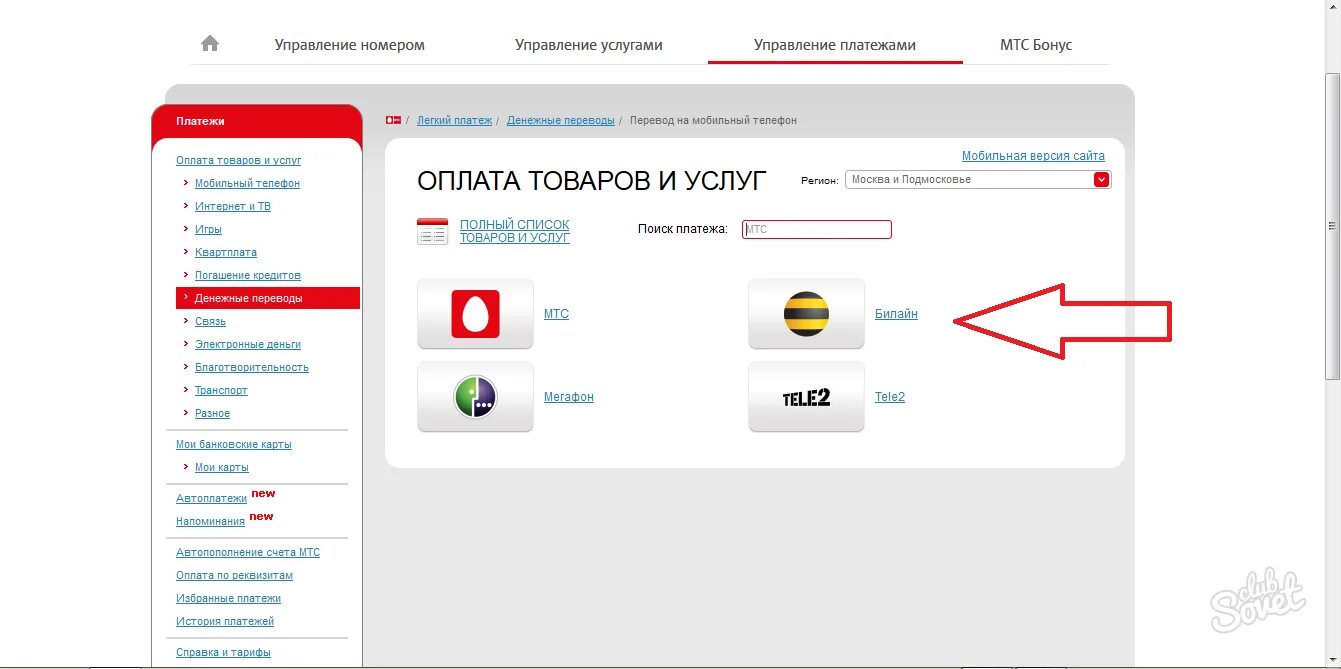
Task: Click the Легкий платеж breadcrumb
Action: 454,120
